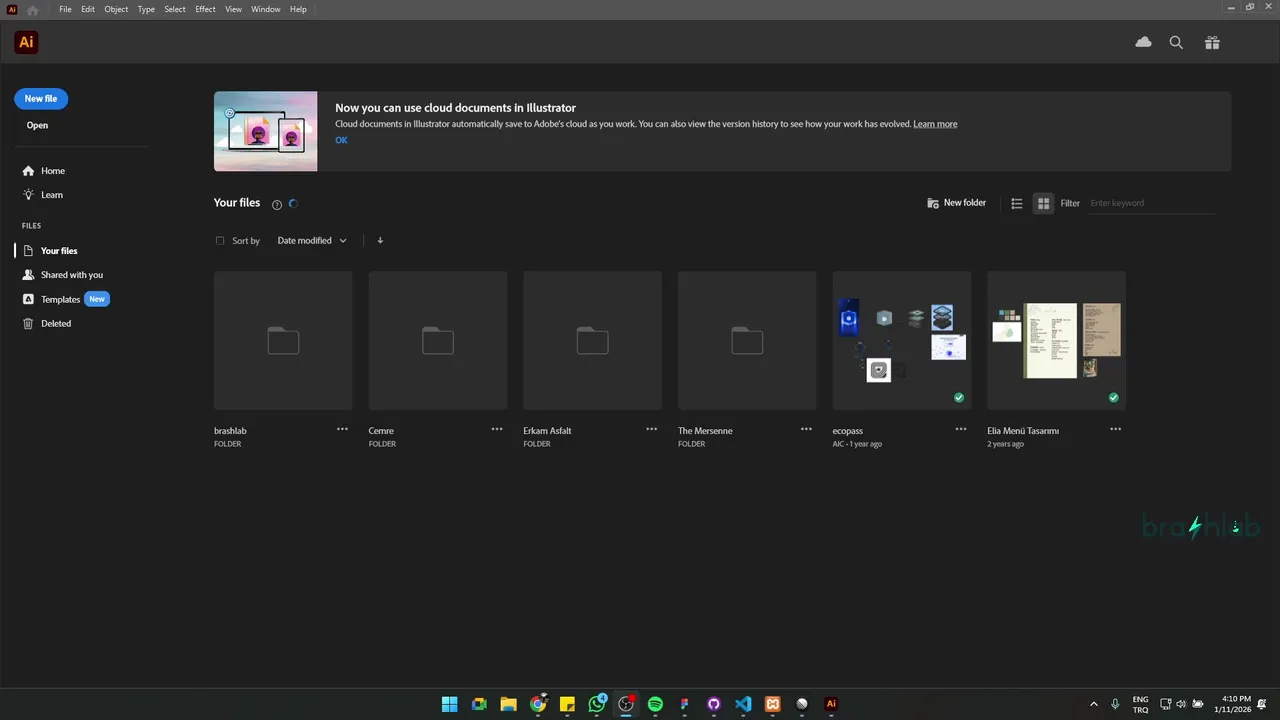Image resolution: width=1280 pixels, height=720 pixels.
Task: Open the Effect menu
Action: (x=205, y=9)
